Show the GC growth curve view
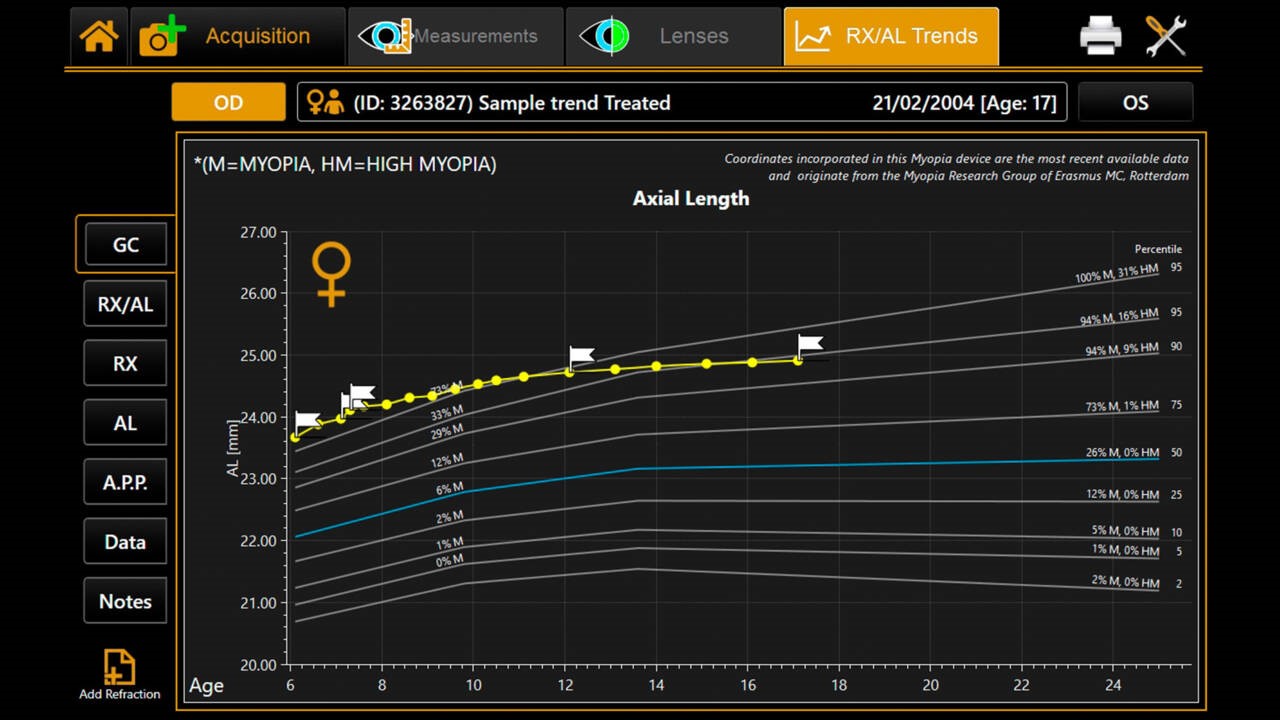 (125, 245)
